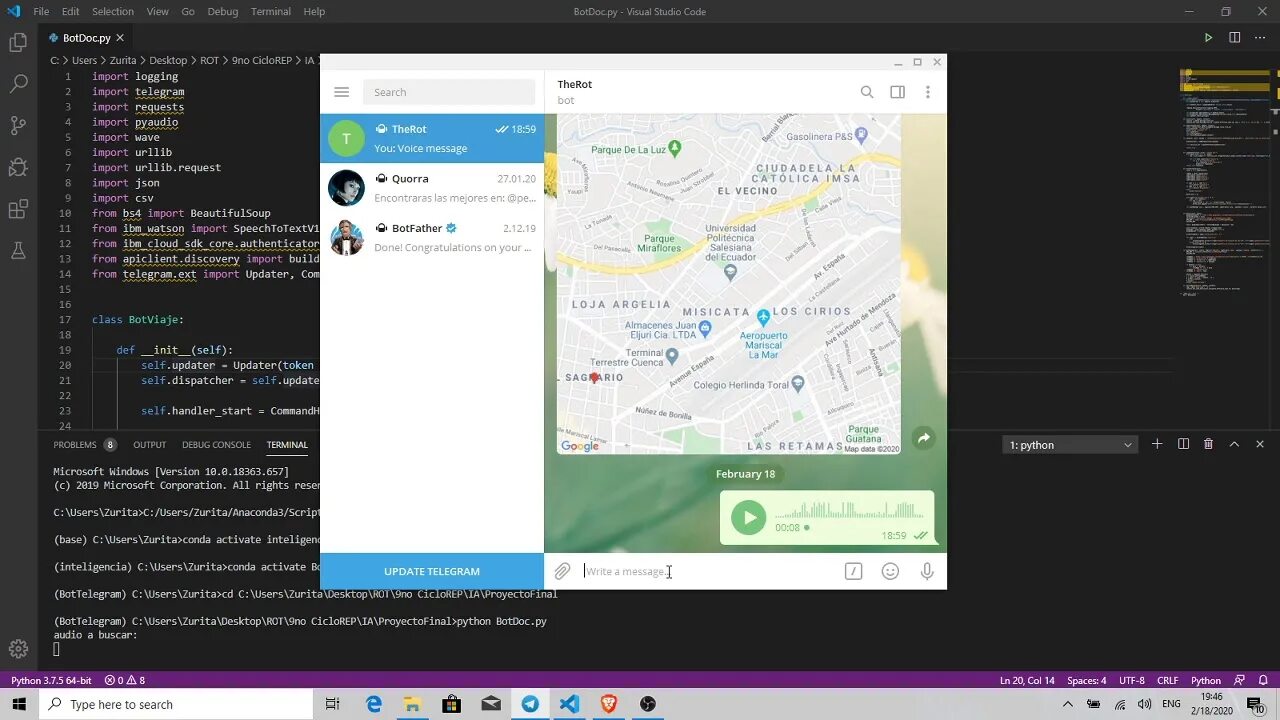Kill the terminal with trash icon

pos(1208,444)
